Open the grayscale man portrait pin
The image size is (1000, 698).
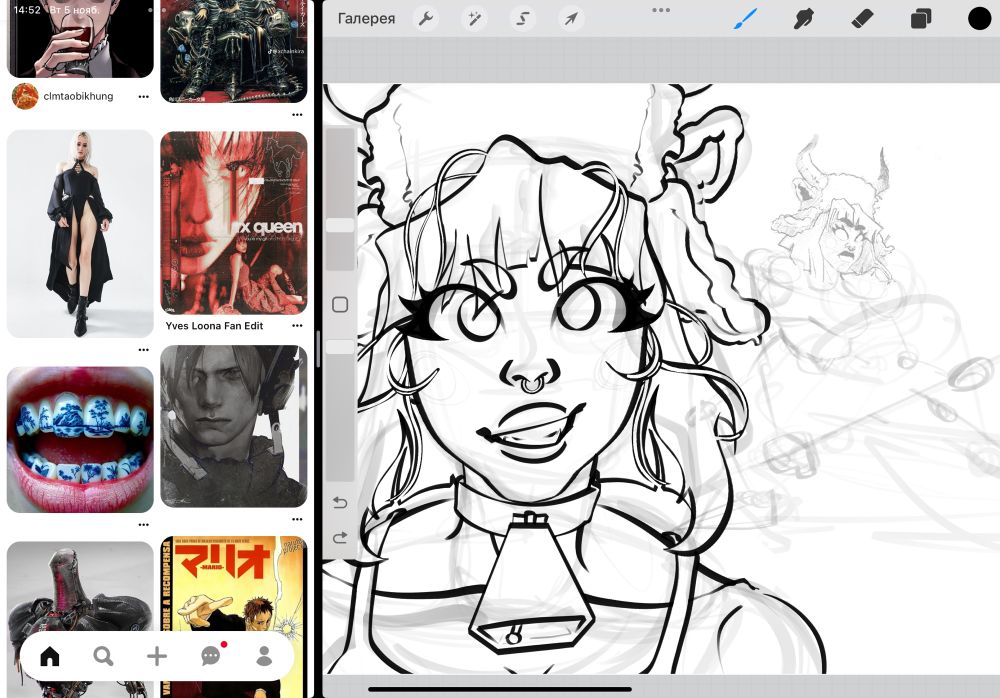[234, 426]
